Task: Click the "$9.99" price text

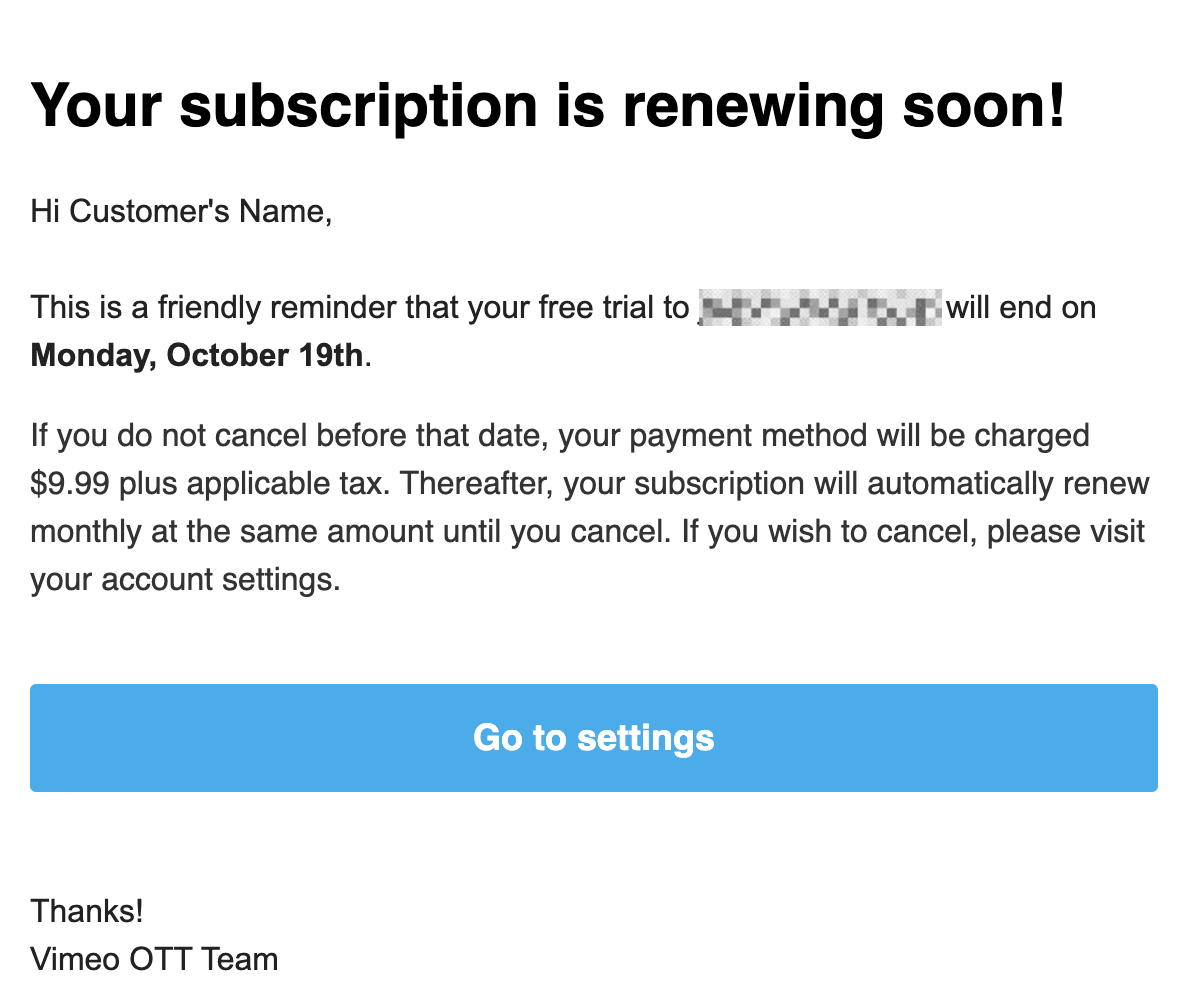Action: [x=70, y=484]
